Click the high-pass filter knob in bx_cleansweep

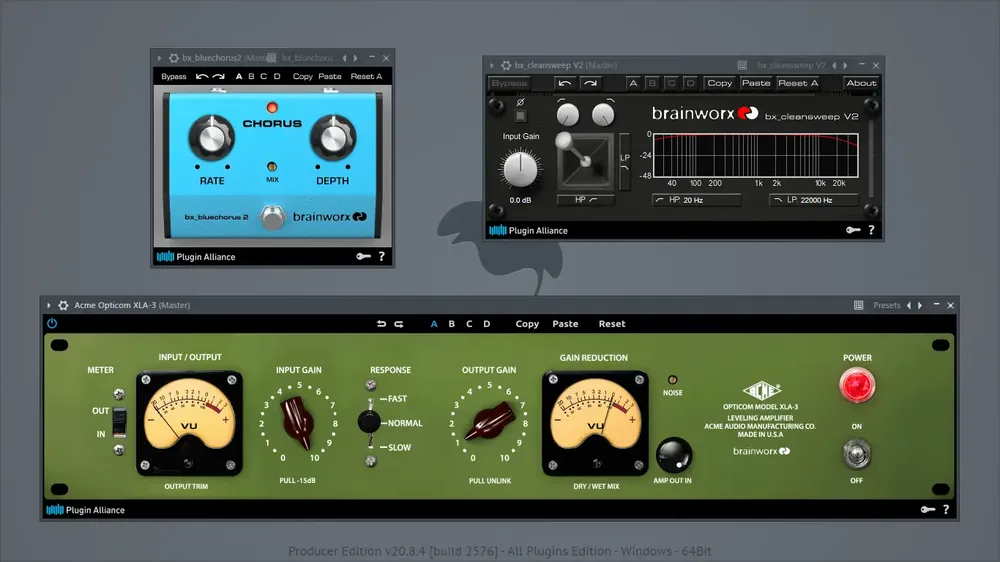(x=568, y=115)
